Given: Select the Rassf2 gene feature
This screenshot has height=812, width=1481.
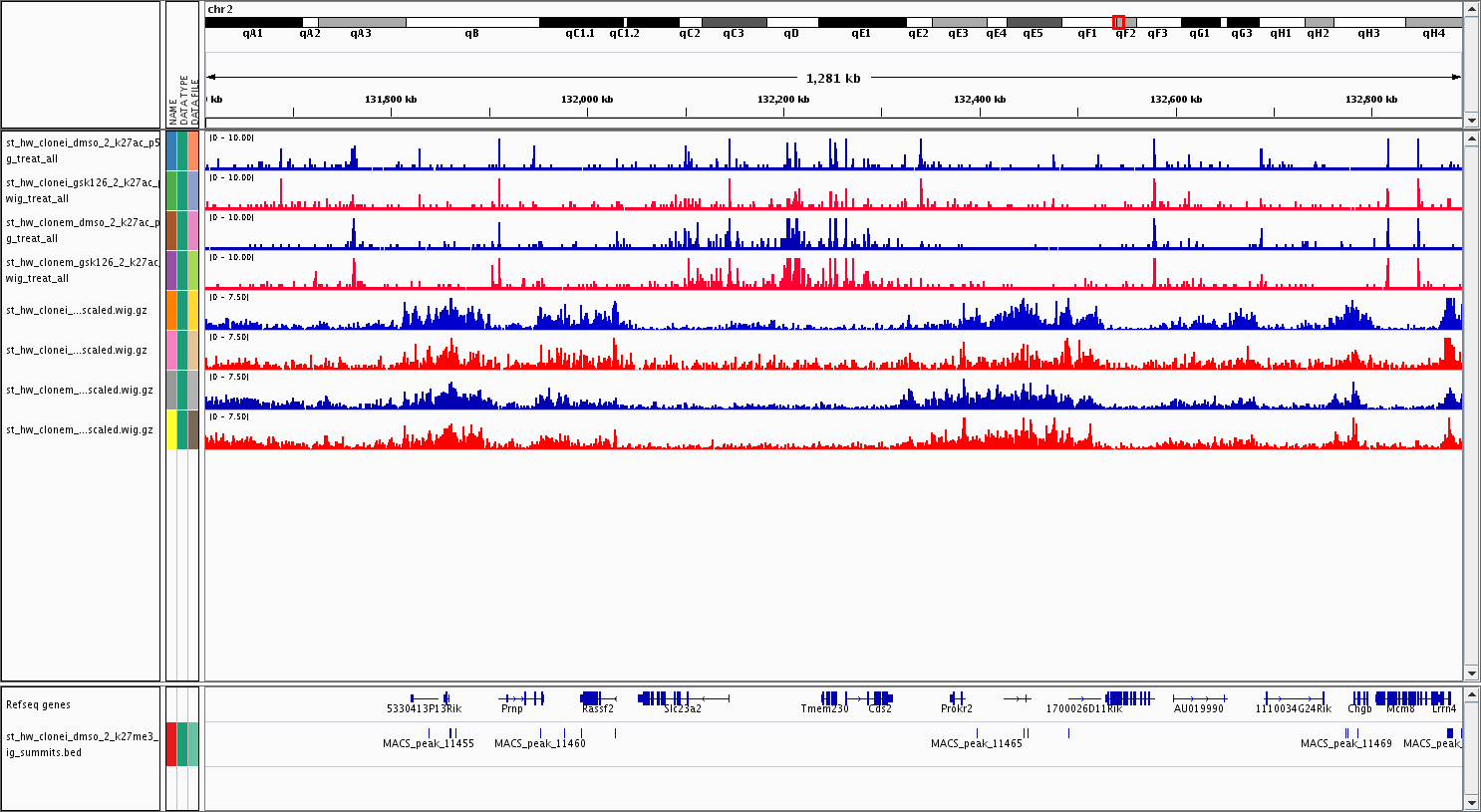Looking at the screenshot, I should (x=593, y=698).
